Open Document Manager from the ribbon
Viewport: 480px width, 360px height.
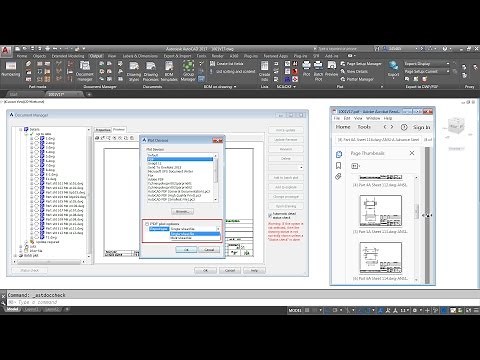[85, 71]
